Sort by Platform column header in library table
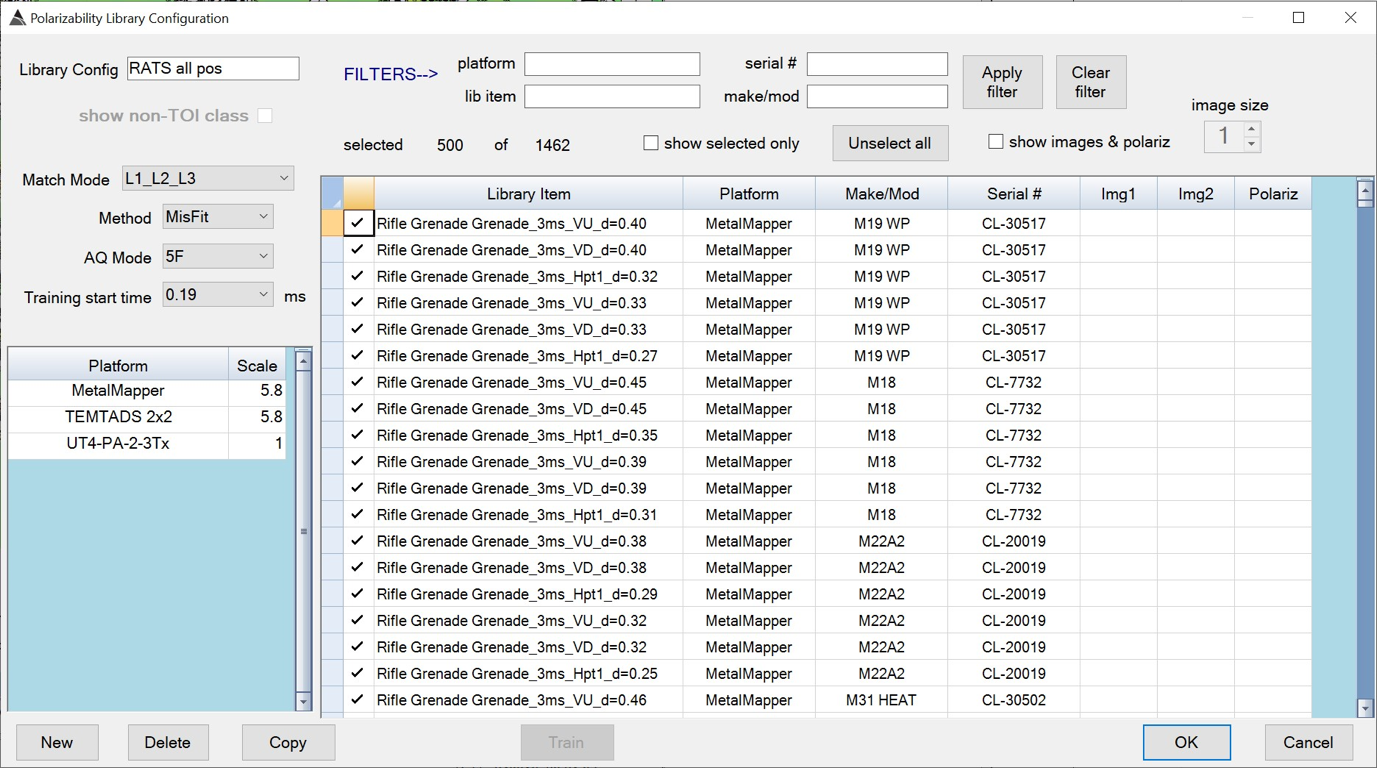This screenshot has height=768, width=1377. click(749, 194)
